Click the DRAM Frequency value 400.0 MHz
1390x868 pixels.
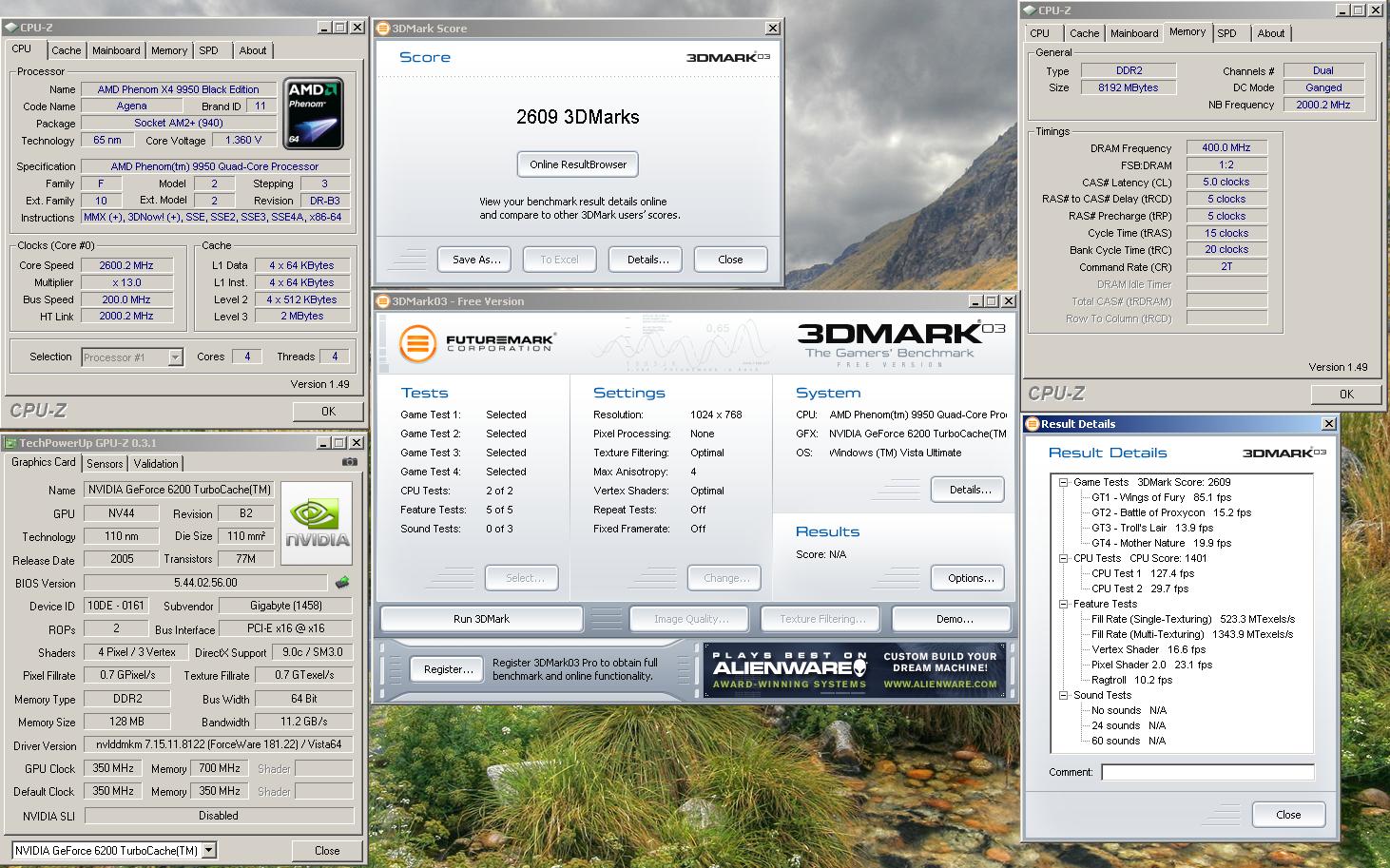[x=1226, y=147]
